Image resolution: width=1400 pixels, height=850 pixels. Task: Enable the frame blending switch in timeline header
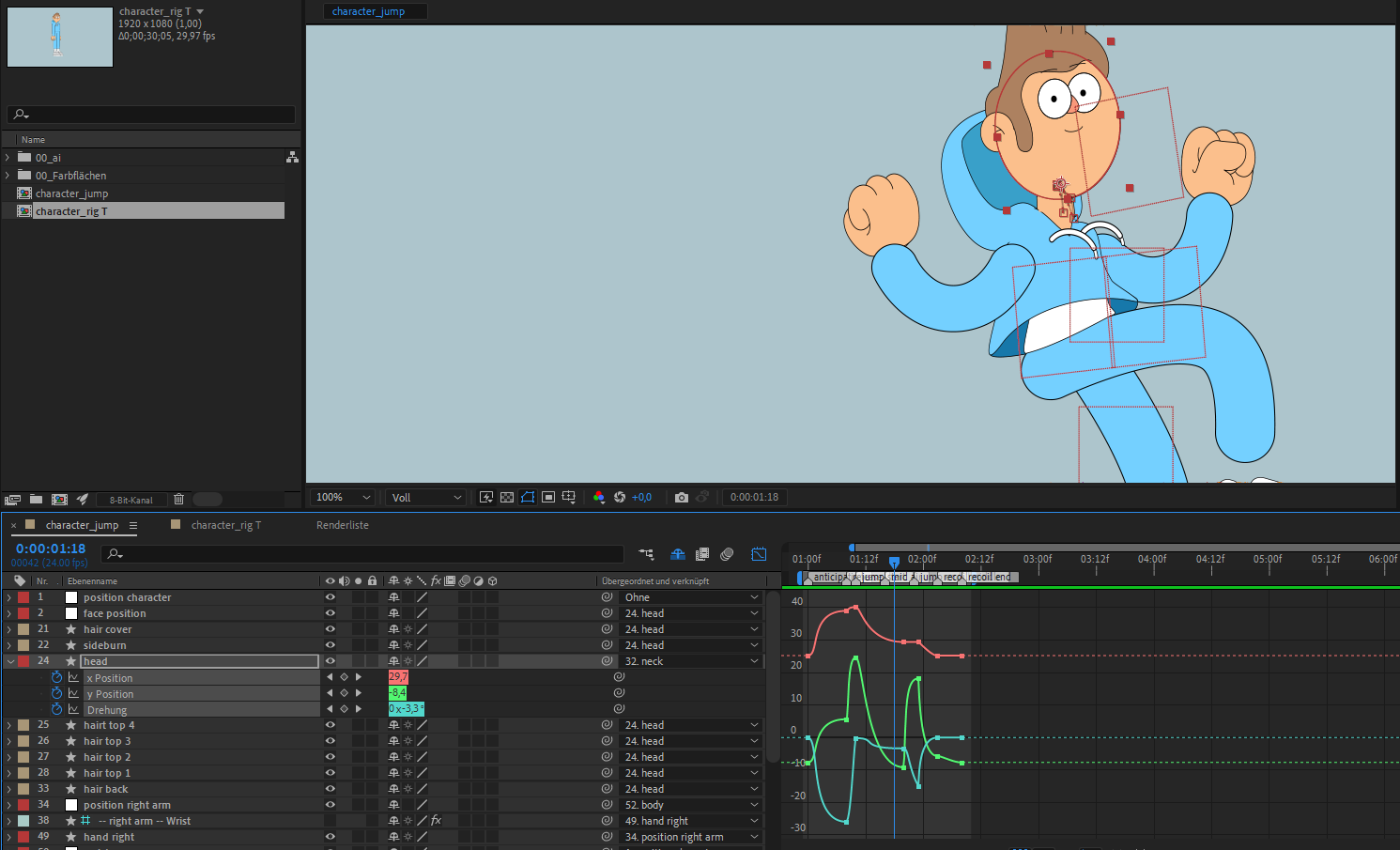pos(702,554)
